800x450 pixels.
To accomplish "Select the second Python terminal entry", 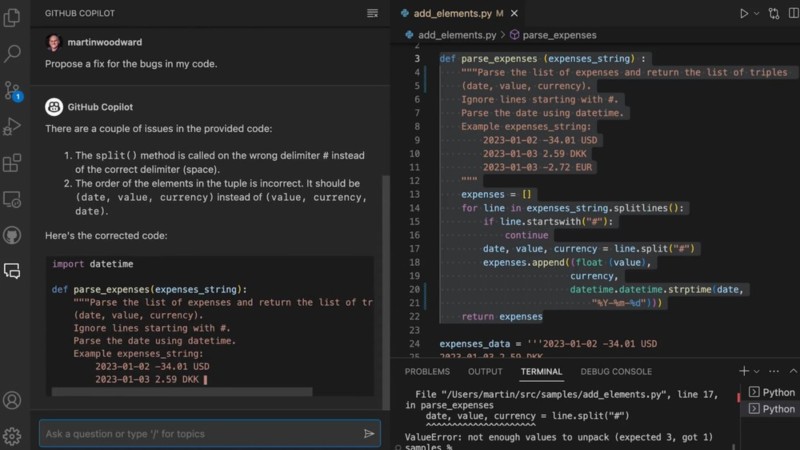I will (771, 409).
